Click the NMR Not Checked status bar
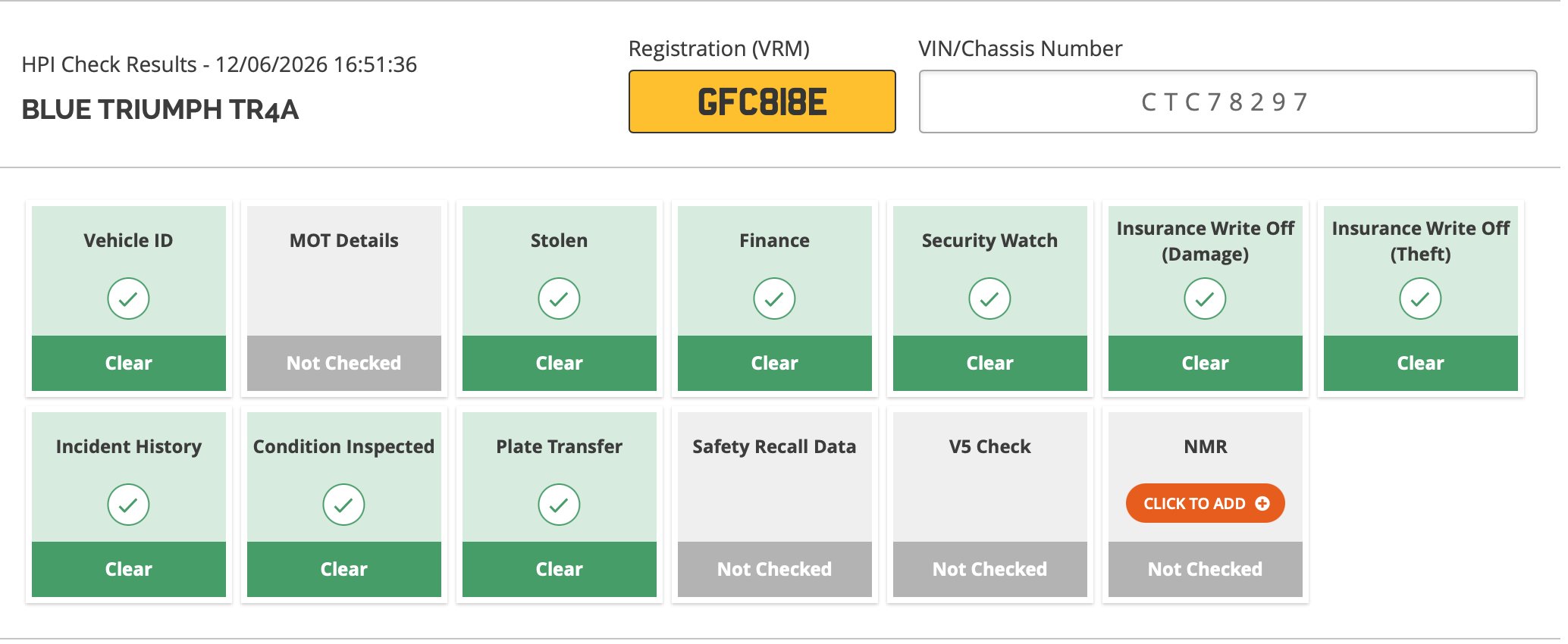The width and height of the screenshot is (1568, 644). click(1206, 569)
